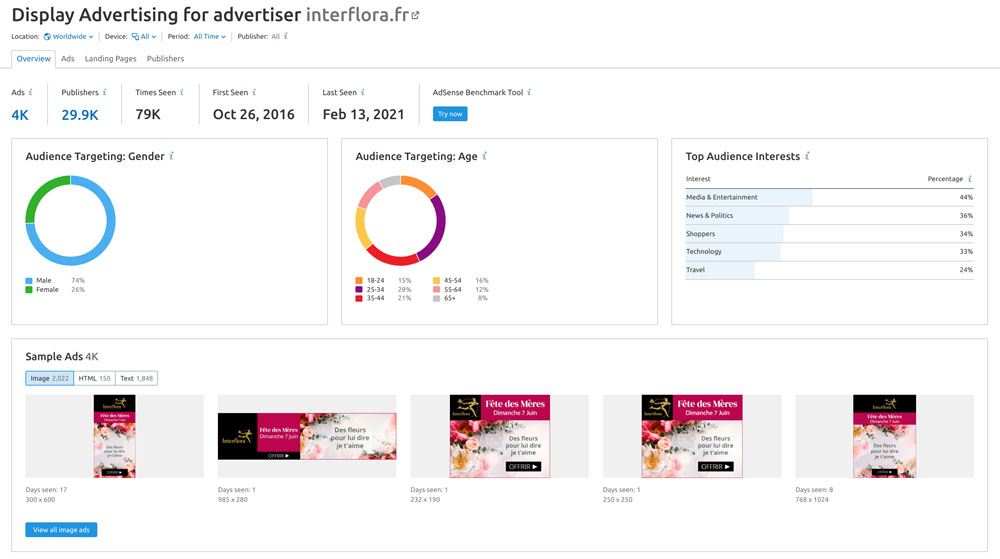The width and height of the screenshot is (1000, 559).
Task: Click info icon next to Publisher filter
Action: point(286,36)
